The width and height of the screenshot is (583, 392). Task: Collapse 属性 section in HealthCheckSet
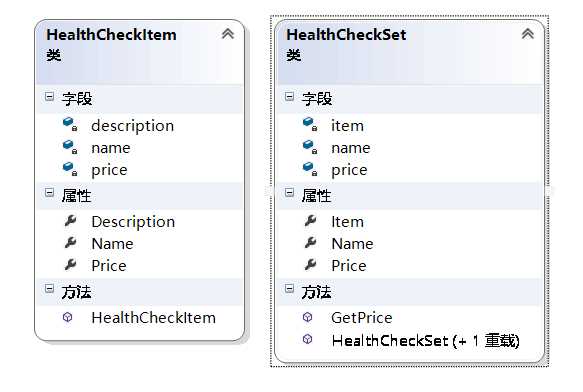tap(289, 193)
